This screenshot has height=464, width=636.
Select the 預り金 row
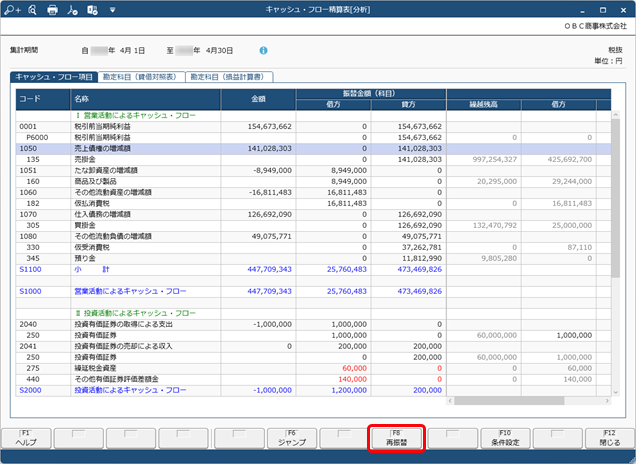(313, 258)
